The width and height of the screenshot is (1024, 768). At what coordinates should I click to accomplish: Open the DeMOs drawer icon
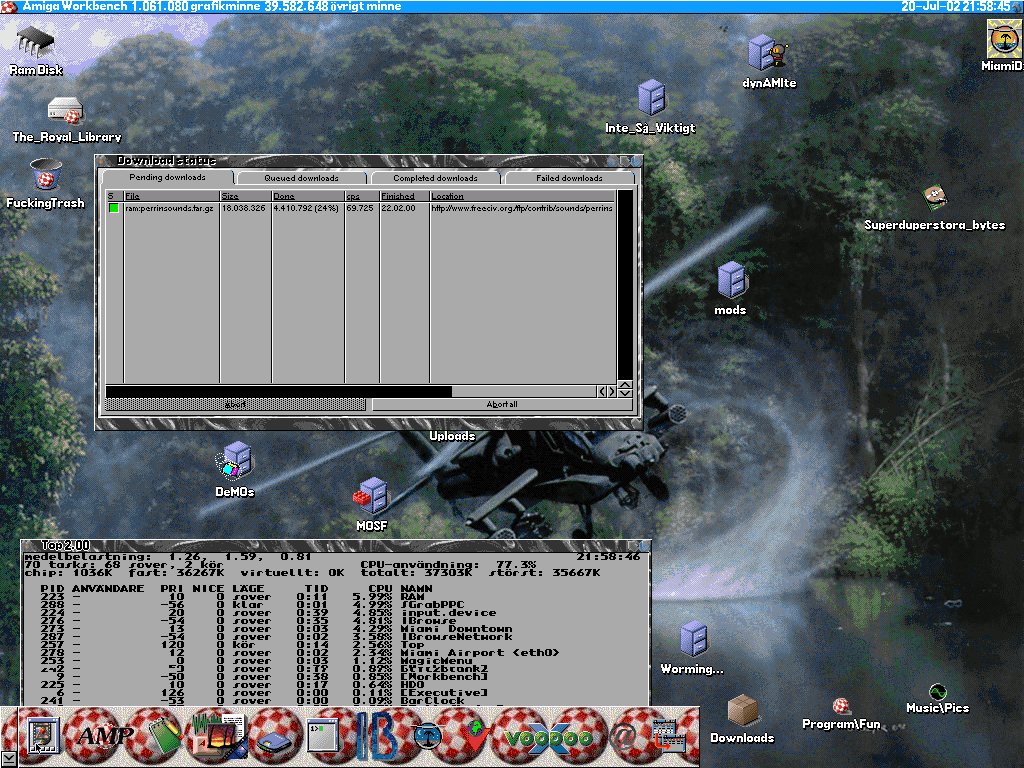click(235, 462)
